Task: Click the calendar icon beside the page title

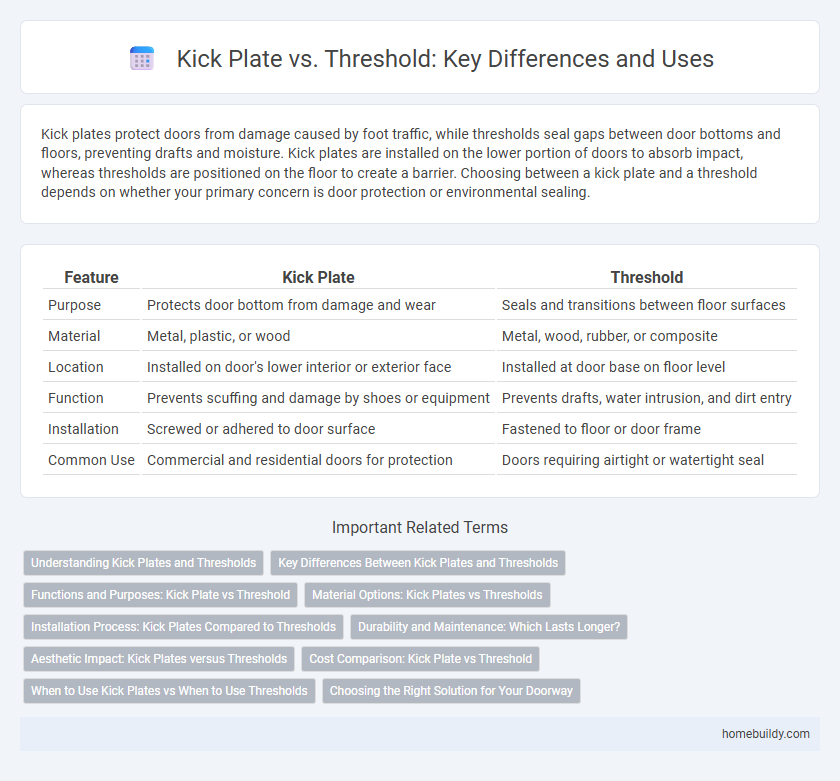Action: [x=142, y=59]
